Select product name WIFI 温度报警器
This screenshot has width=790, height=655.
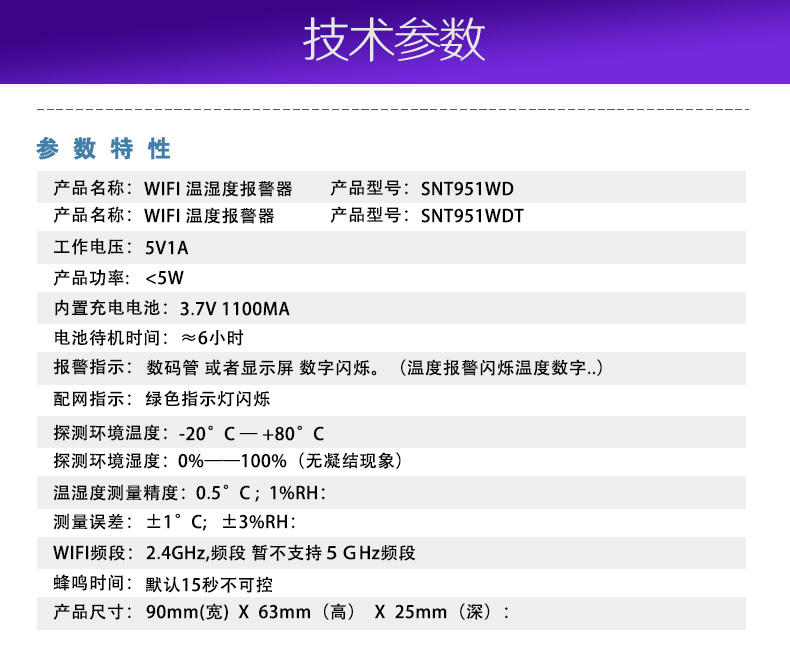pyautogui.click(x=209, y=216)
